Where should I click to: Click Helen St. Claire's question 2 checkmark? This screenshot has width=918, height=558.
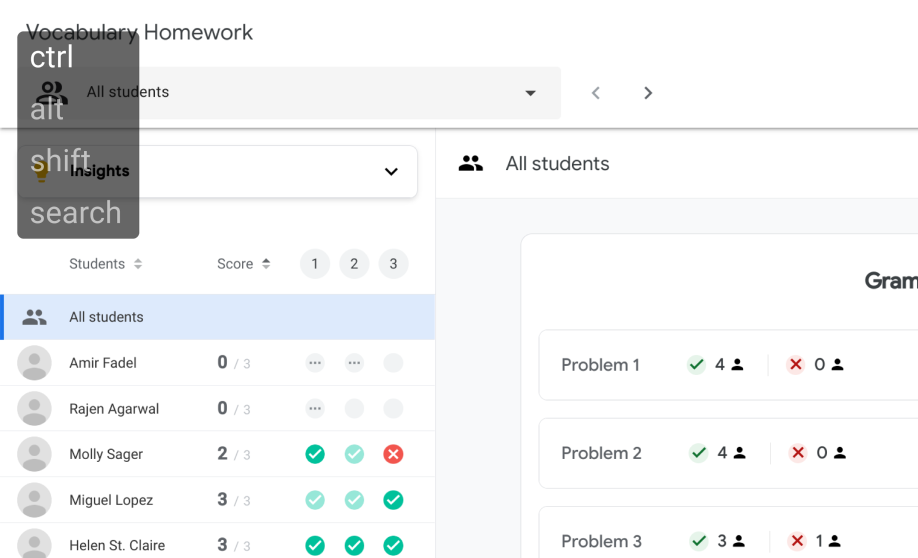pyautogui.click(x=354, y=545)
